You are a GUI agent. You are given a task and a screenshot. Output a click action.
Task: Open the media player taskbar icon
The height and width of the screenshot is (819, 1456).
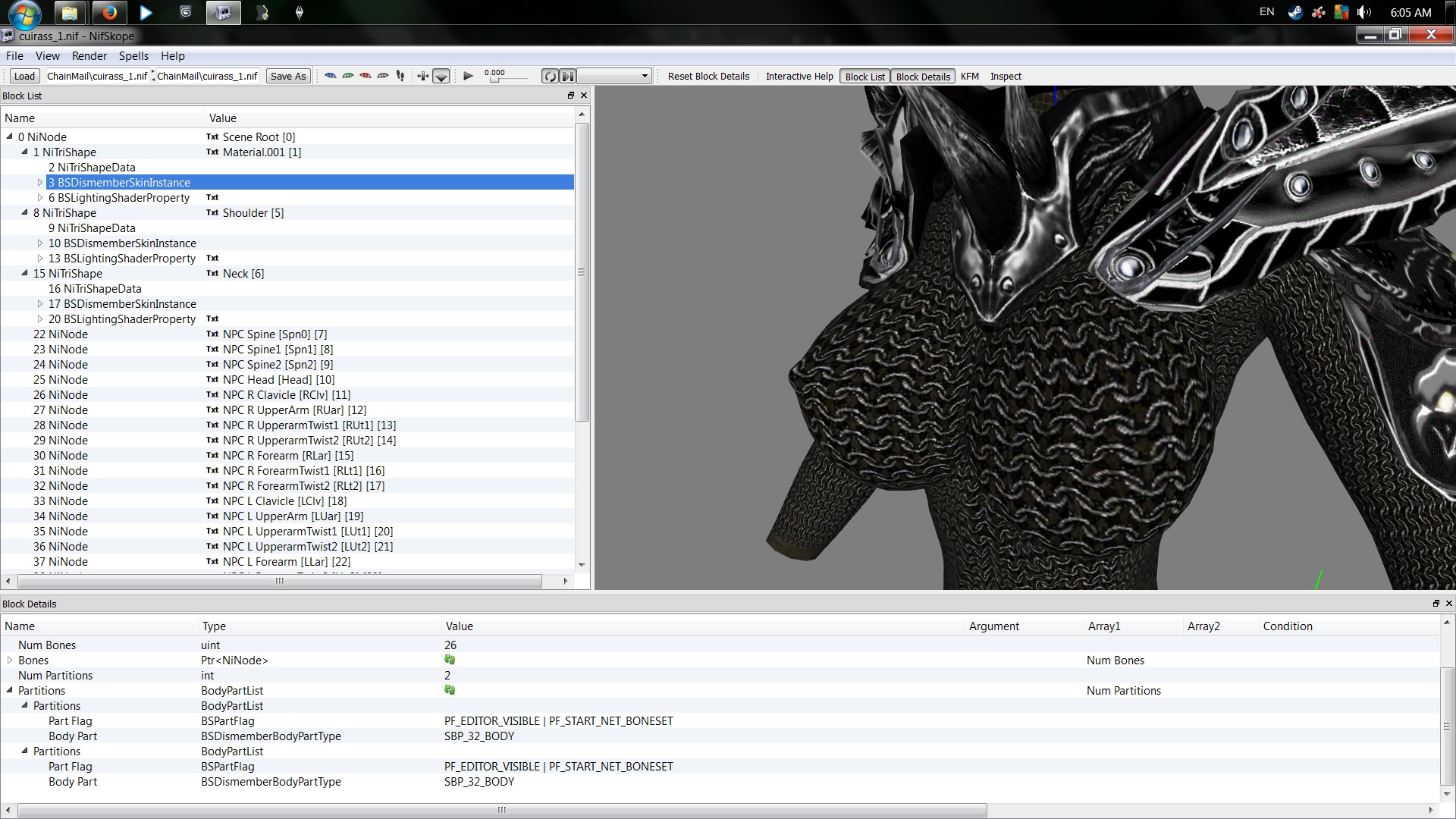[x=146, y=13]
